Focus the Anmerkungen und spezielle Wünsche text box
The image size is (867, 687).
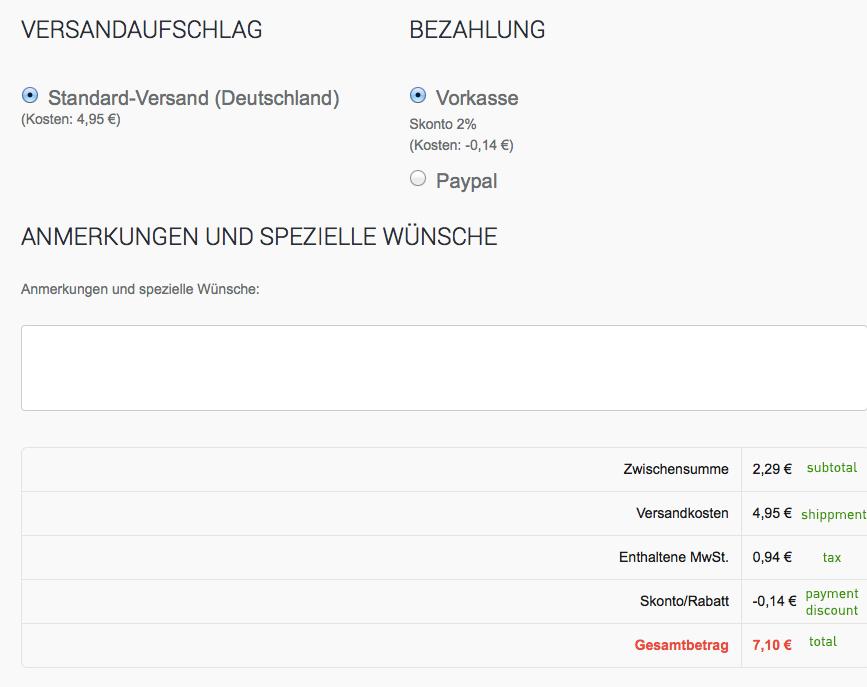click(443, 367)
